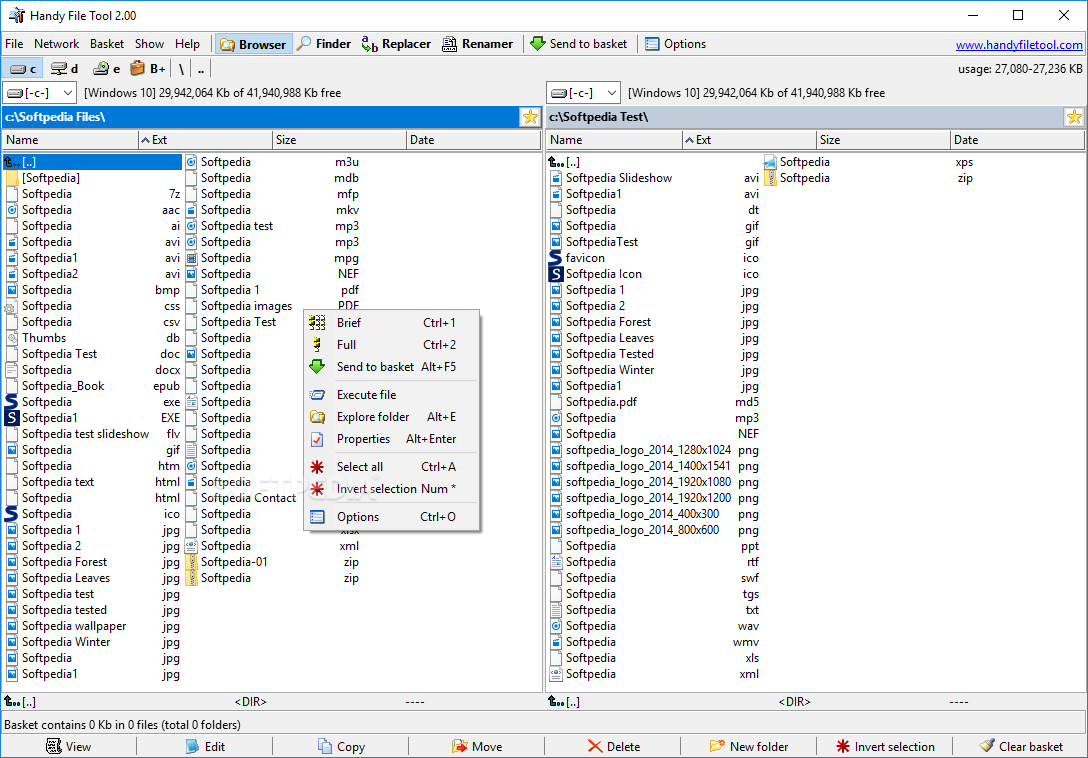The width and height of the screenshot is (1088, 758).
Task: Open the Basket menu
Action: (107, 44)
